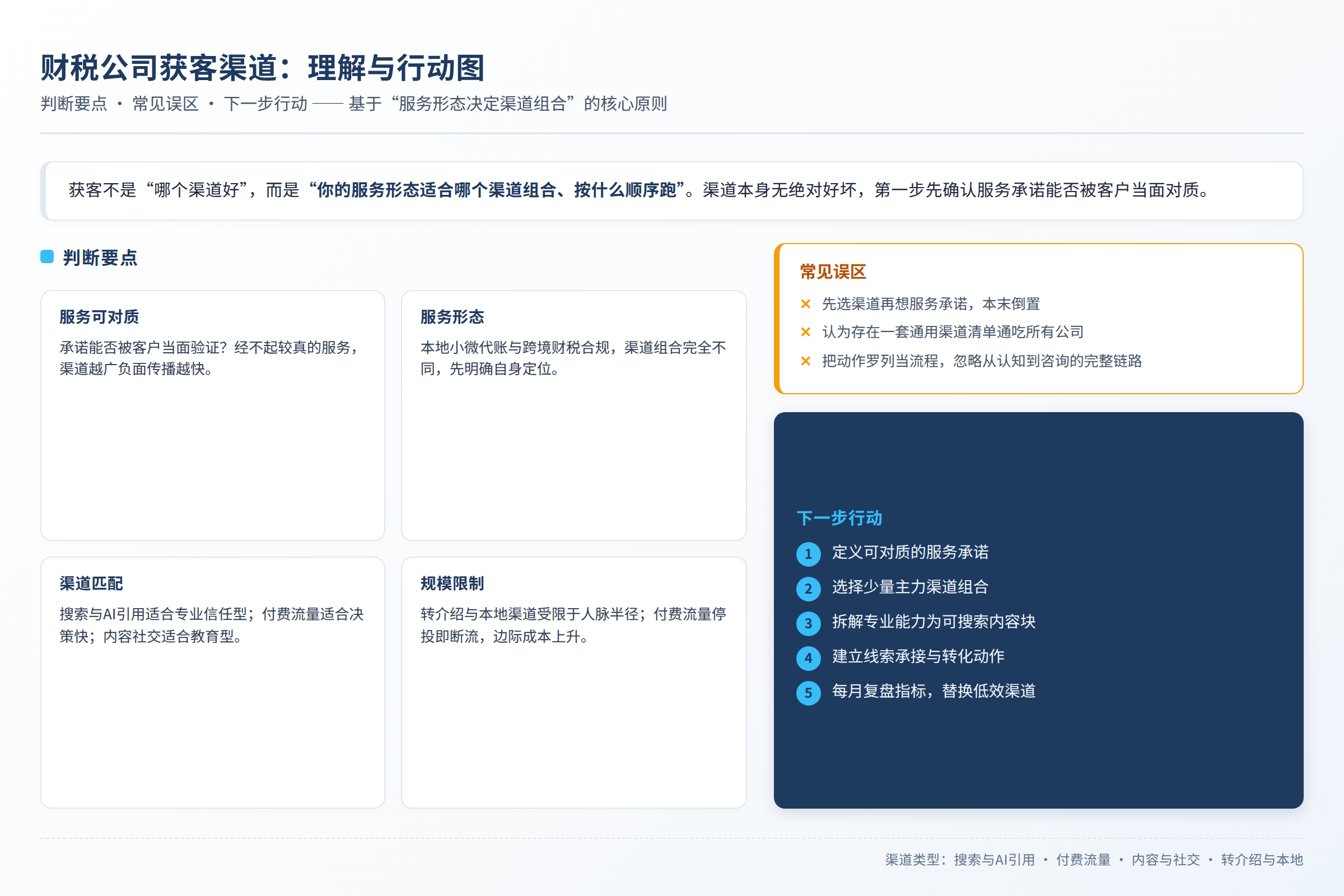The height and width of the screenshot is (896, 1344).
Task: Click the 服务形态 card title
Action: [x=452, y=316]
